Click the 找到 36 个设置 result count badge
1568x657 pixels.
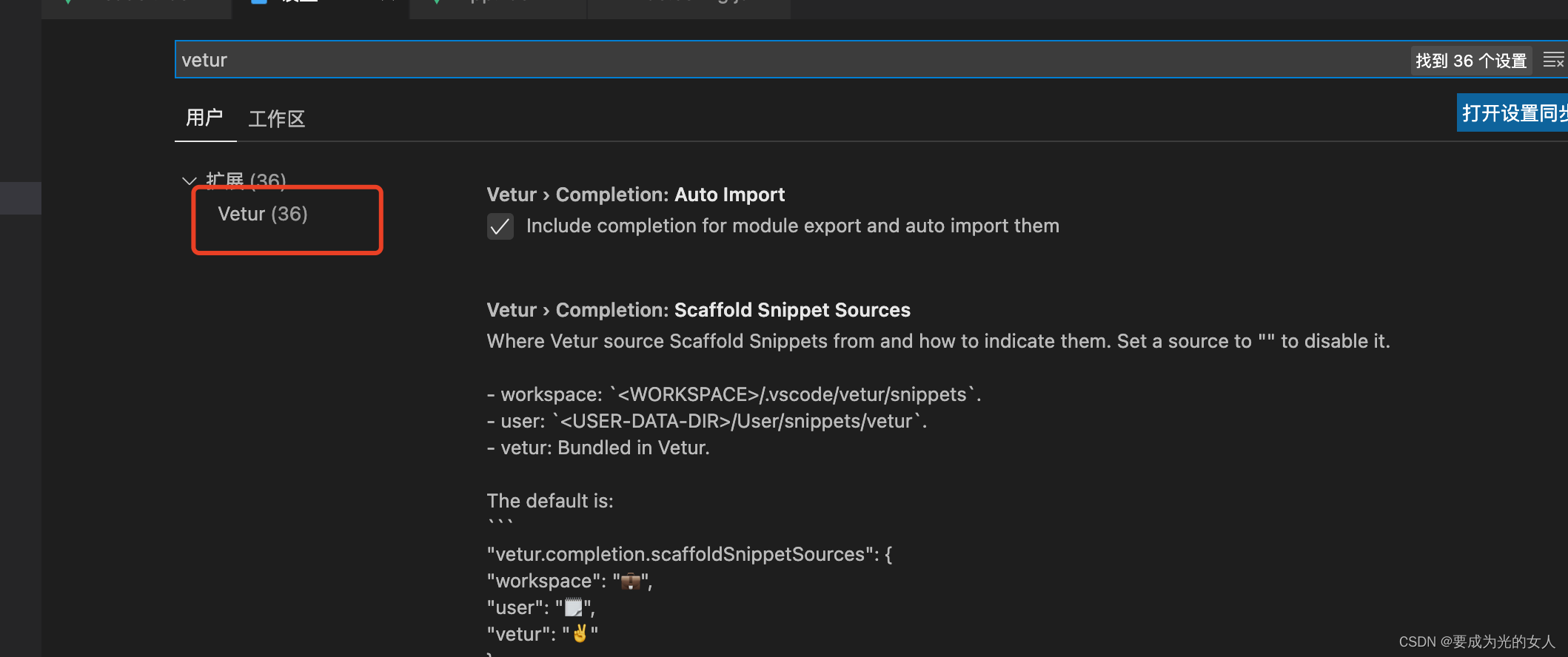[x=1470, y=61]
